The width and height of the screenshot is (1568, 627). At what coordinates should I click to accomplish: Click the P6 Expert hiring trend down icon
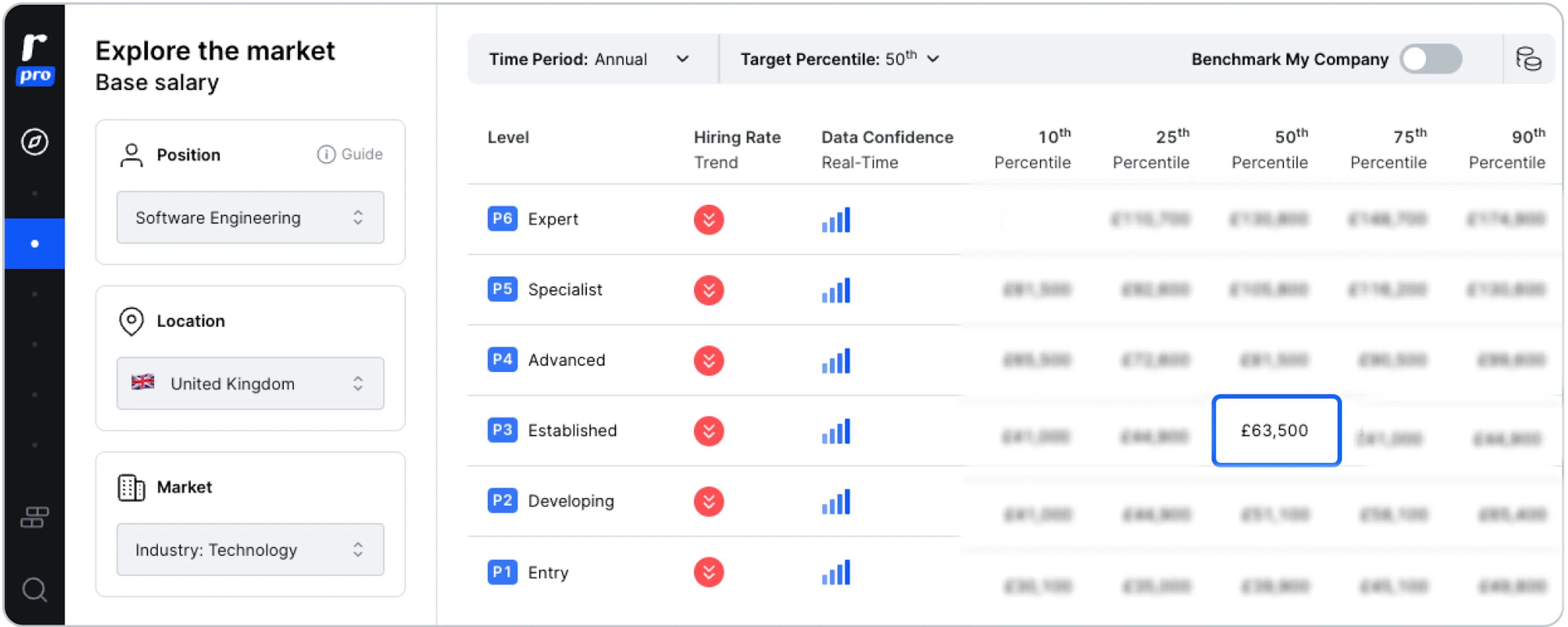pyautogui.click(x=708, y=219)
